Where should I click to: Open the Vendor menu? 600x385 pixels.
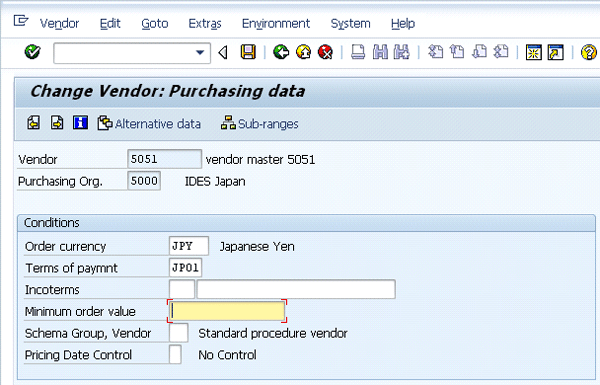click(x=59, y=24)
